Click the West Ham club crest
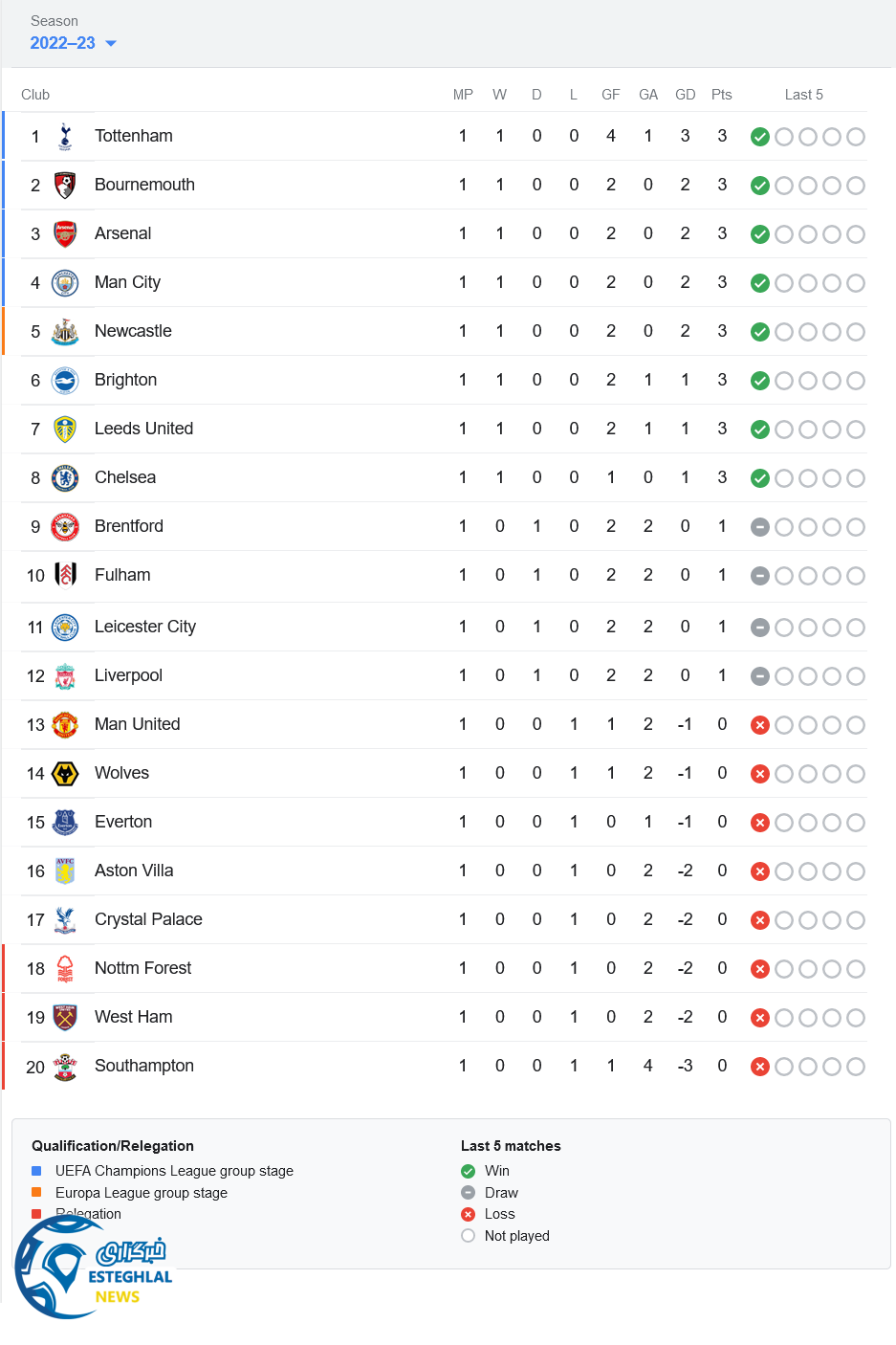 (65, 1018)
